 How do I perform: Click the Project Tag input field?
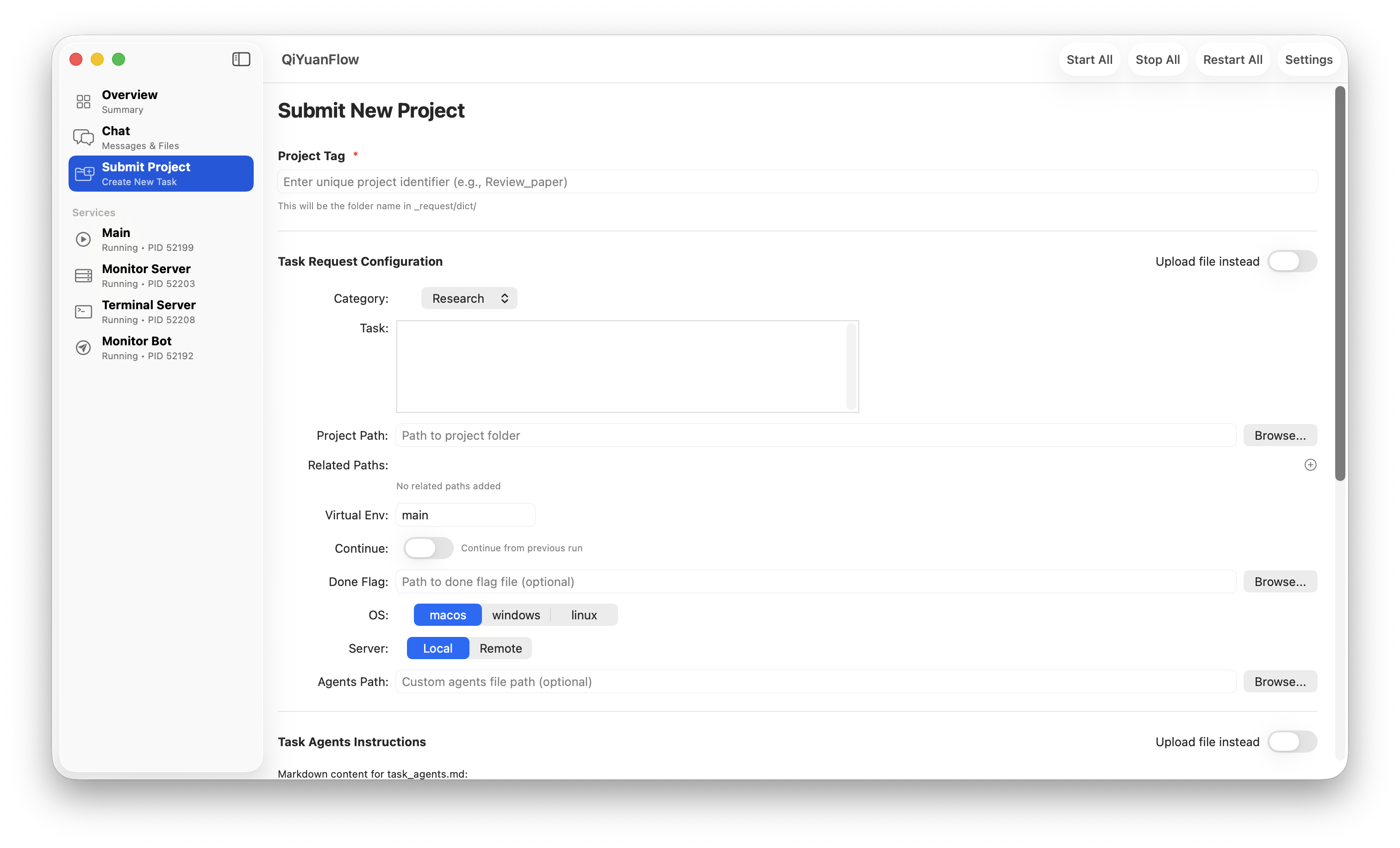(798, 182)
